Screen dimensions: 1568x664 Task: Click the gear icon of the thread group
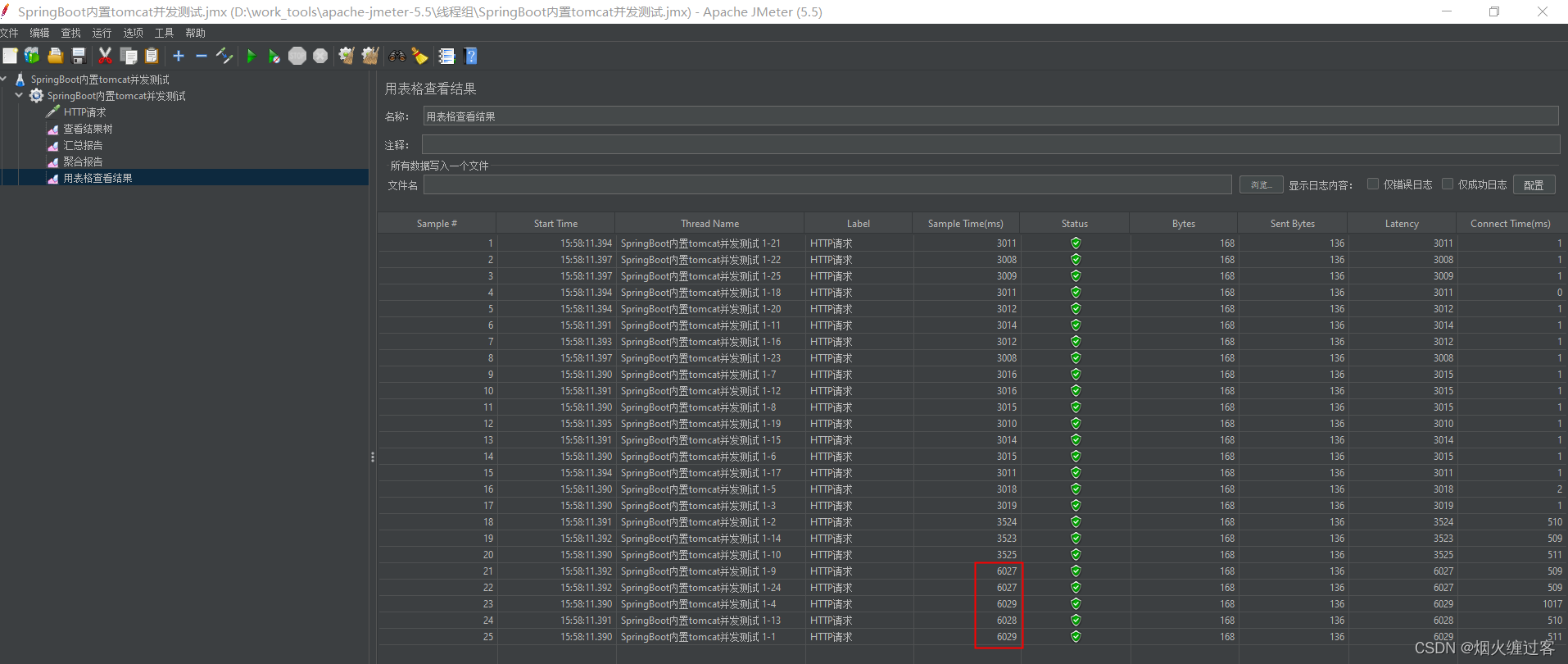(36, 96)
